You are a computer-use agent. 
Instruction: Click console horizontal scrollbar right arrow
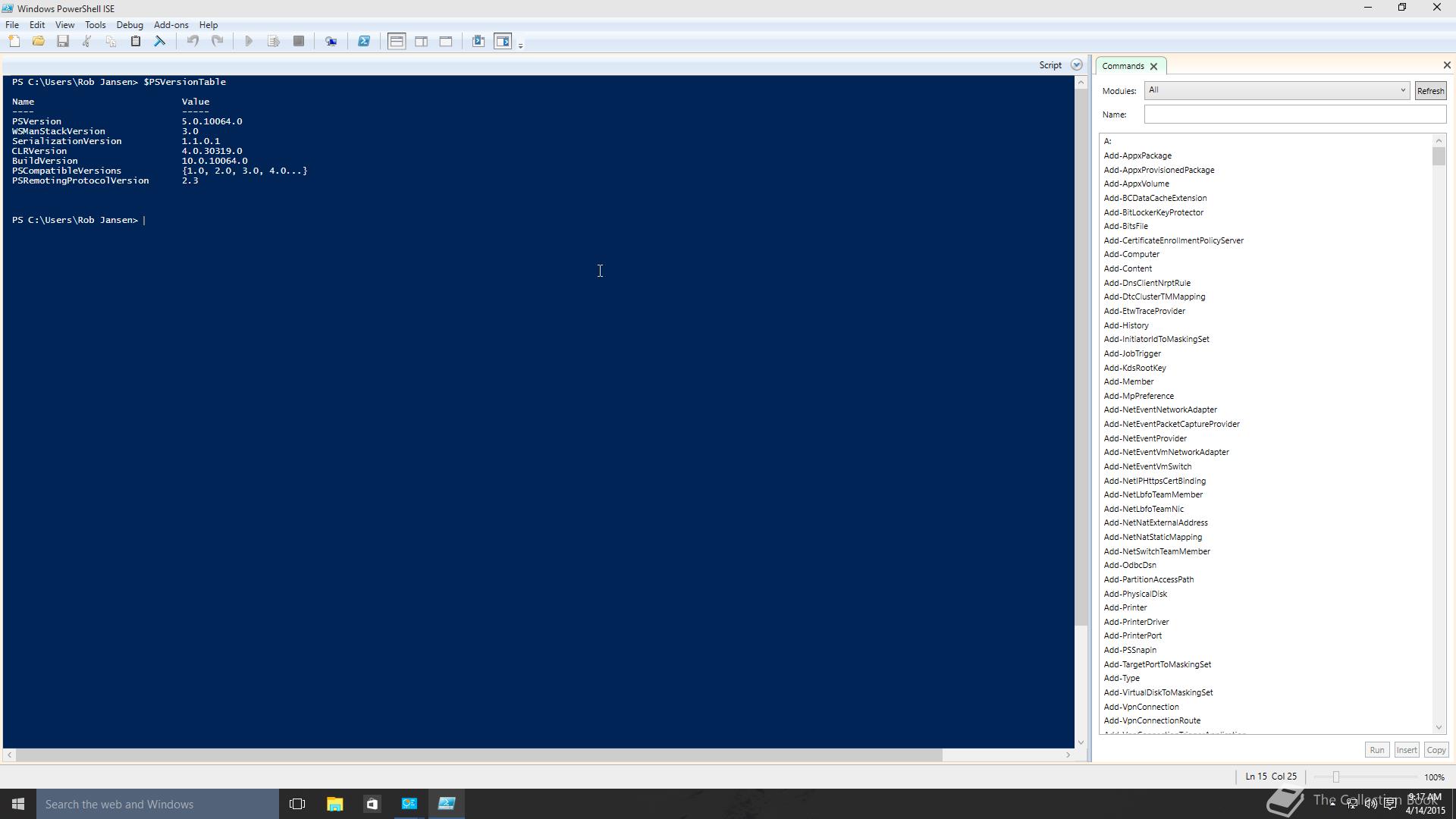click(x=1068, y=755)
